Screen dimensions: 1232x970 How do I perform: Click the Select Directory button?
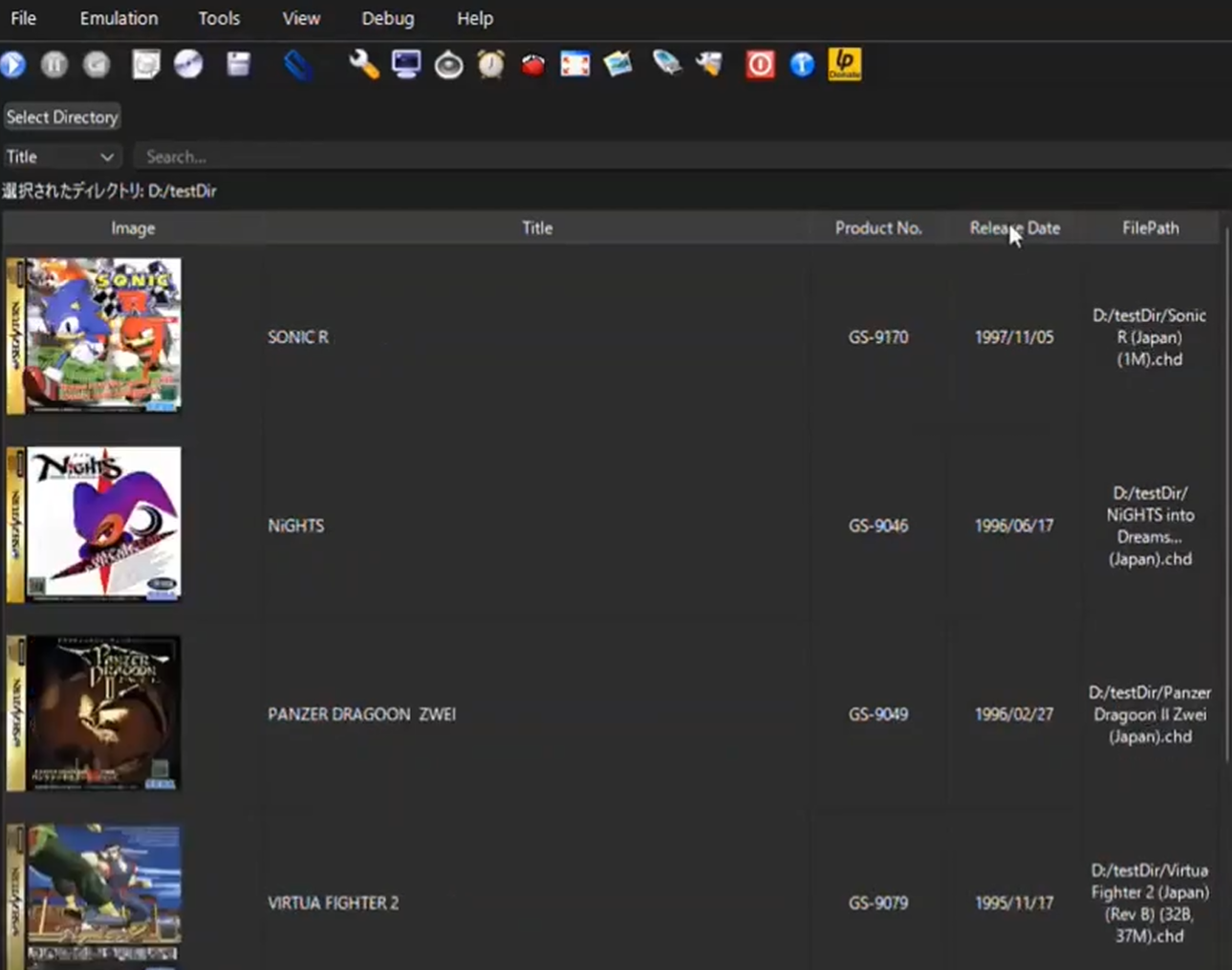click(62, 117)
